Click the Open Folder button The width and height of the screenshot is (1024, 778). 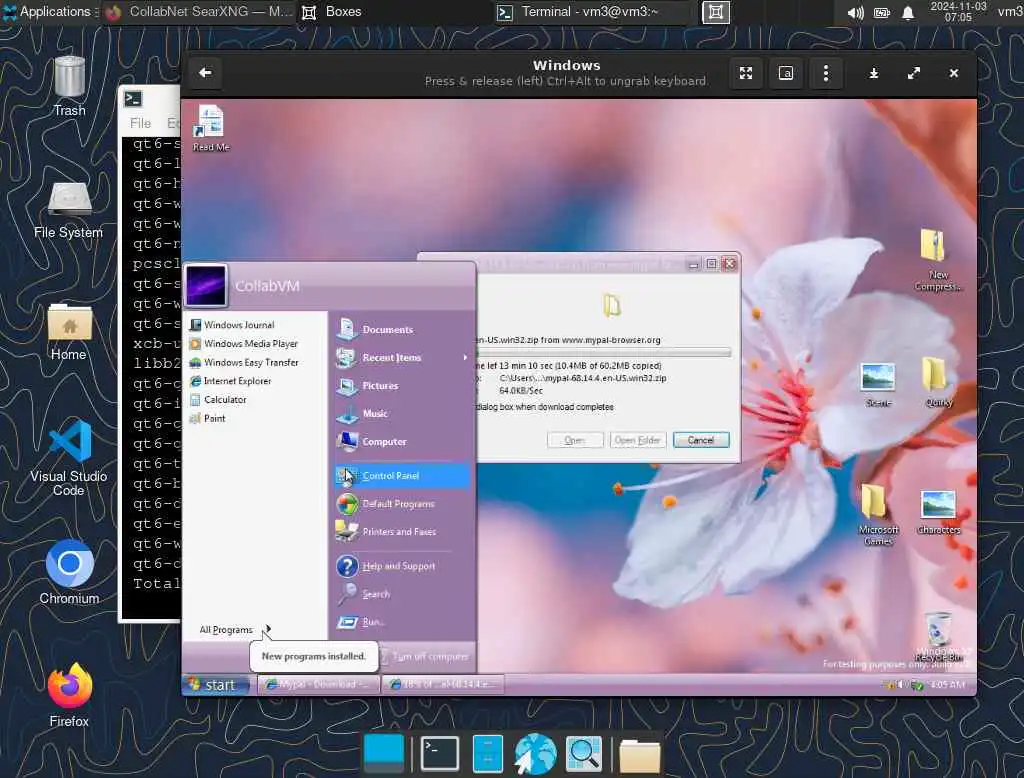click(x=637, y=440)
